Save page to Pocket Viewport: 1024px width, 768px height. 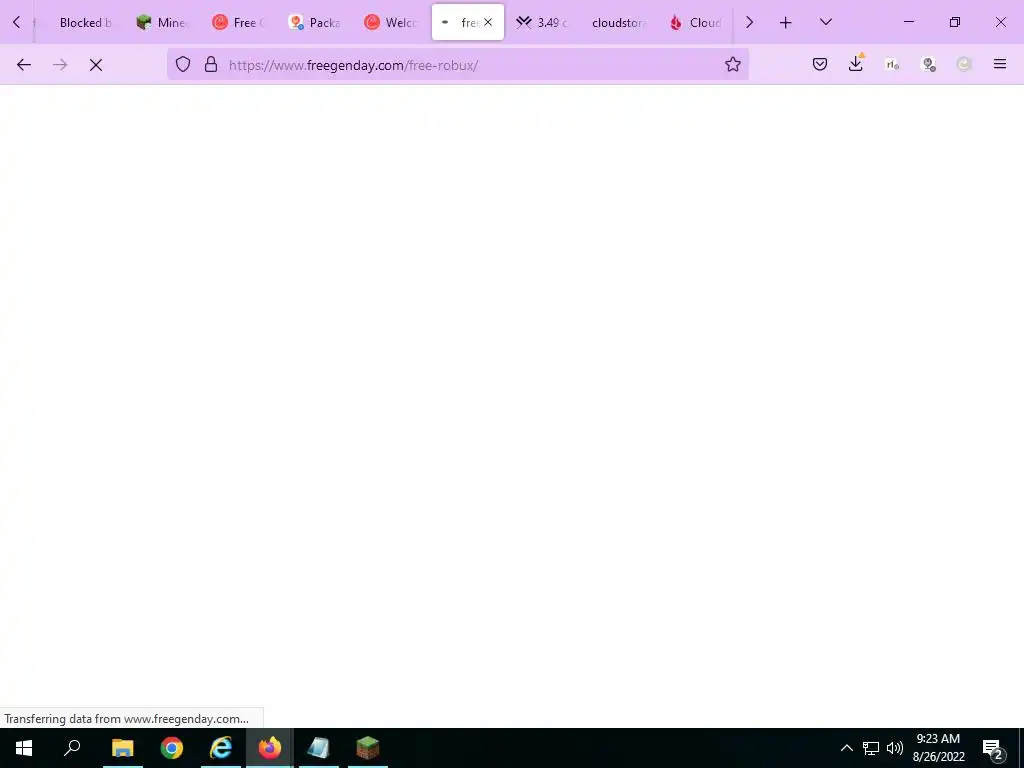coord(820,64)
